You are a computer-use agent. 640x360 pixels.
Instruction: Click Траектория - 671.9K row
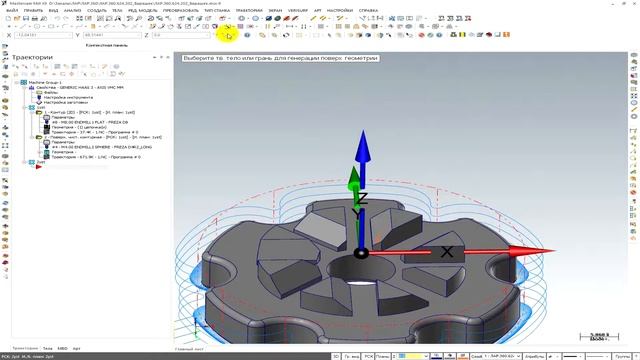(96, 157)
